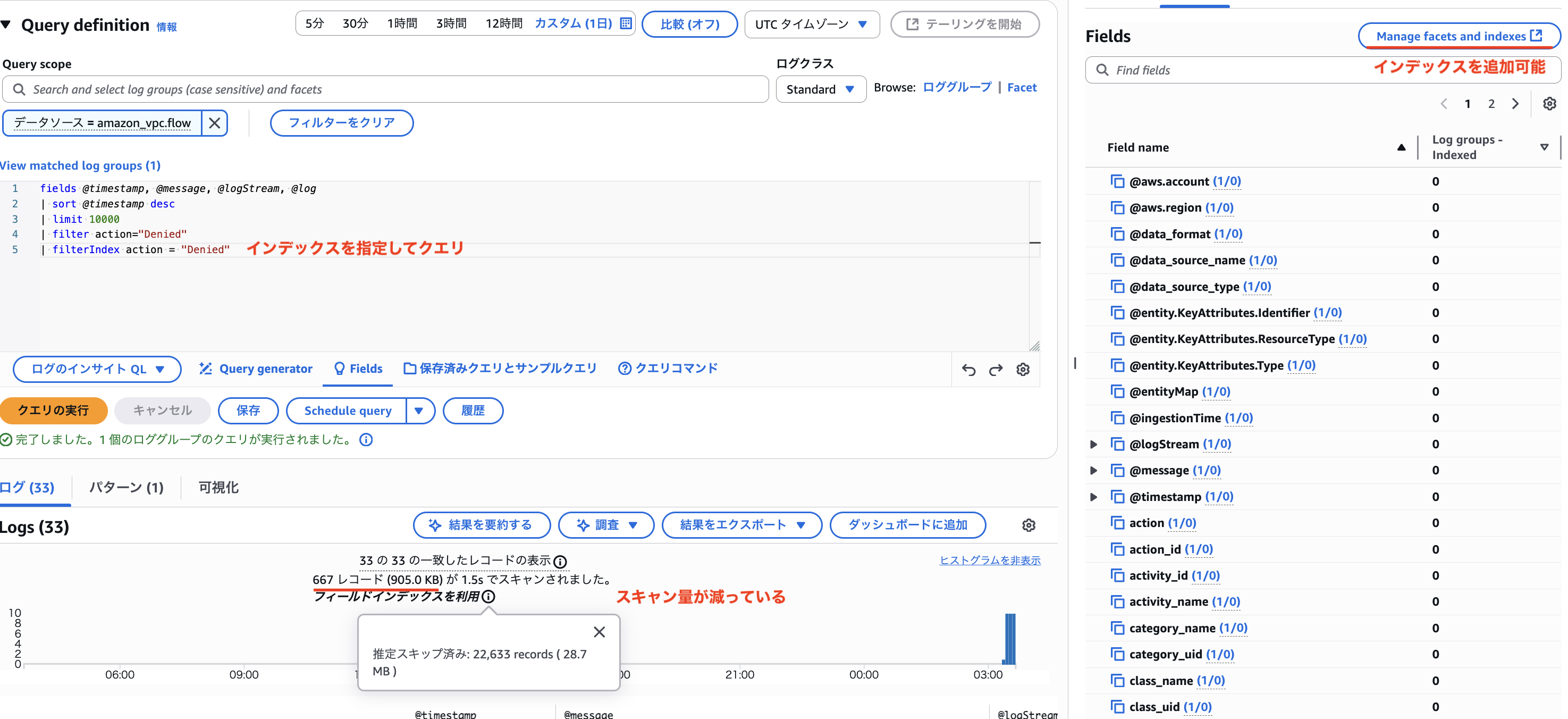The image size is (1568, 719).
Task: Open the Standard log class dropdown
Action: pyautogui.click(x=821, y=89)
